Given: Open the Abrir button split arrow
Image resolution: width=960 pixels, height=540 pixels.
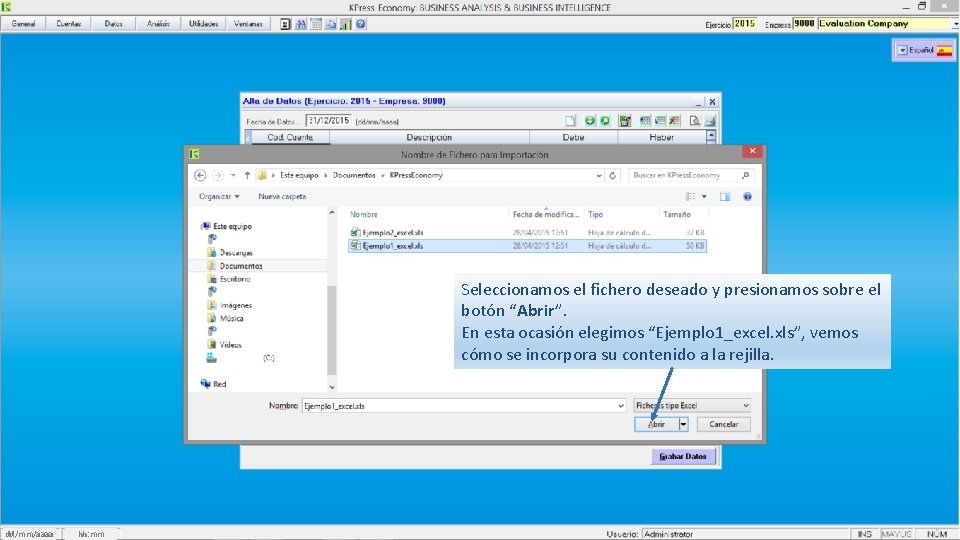Looking at the screenshot, I should (x=683, y=424).
